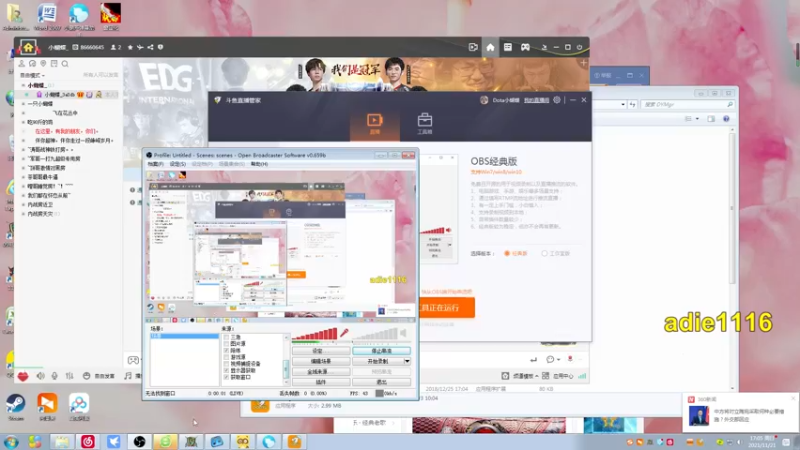Select the 经典版 radio button

pos(507,254)
